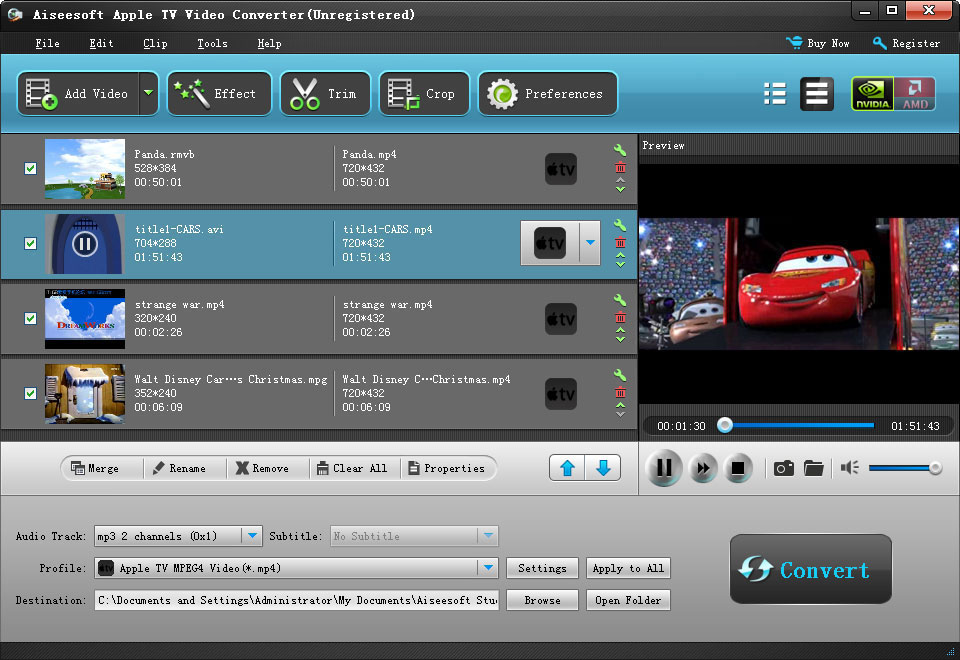This screenshot has width=960, height=660.
Task: Take snapshot with camera icon
Action: tap(784, 468)
